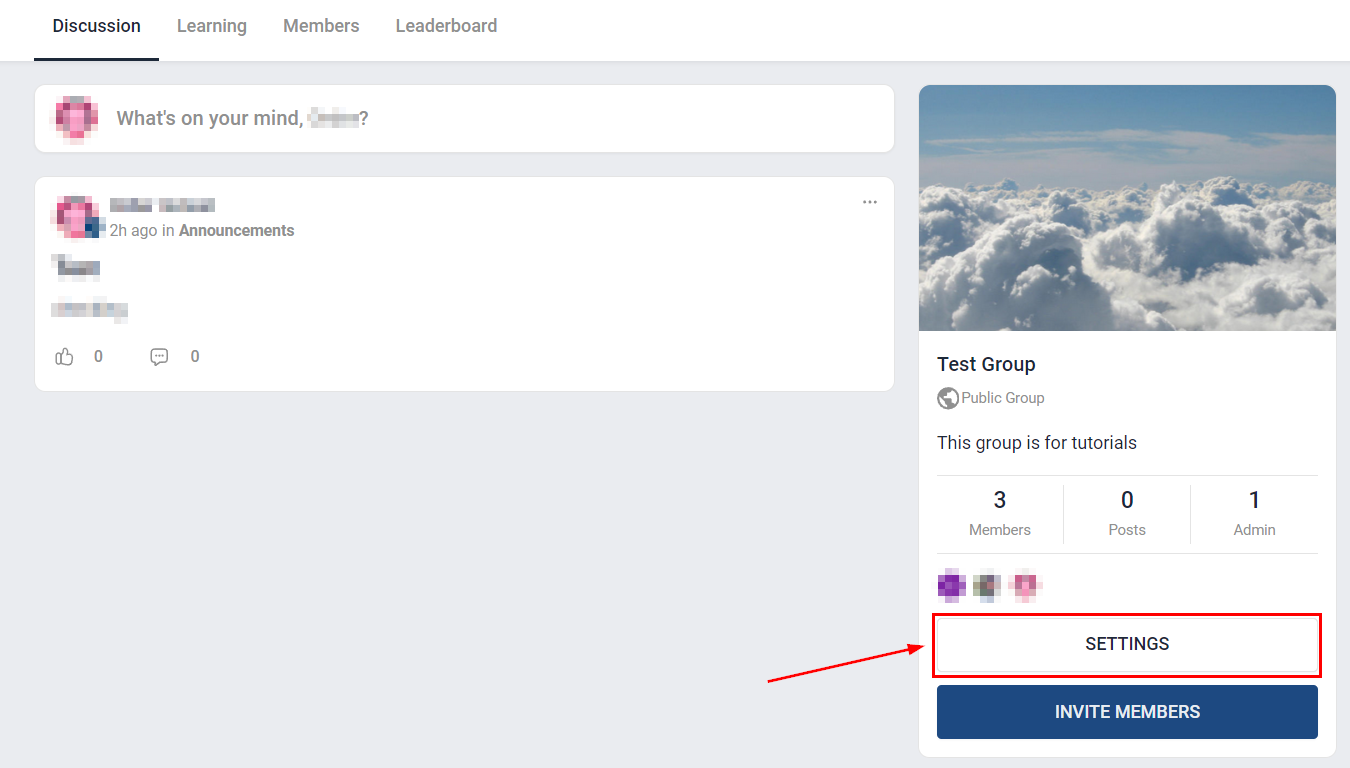Viewport: 1350px width, 768px height.
Task: Go to the Members tab
Action: coord(321,26)
